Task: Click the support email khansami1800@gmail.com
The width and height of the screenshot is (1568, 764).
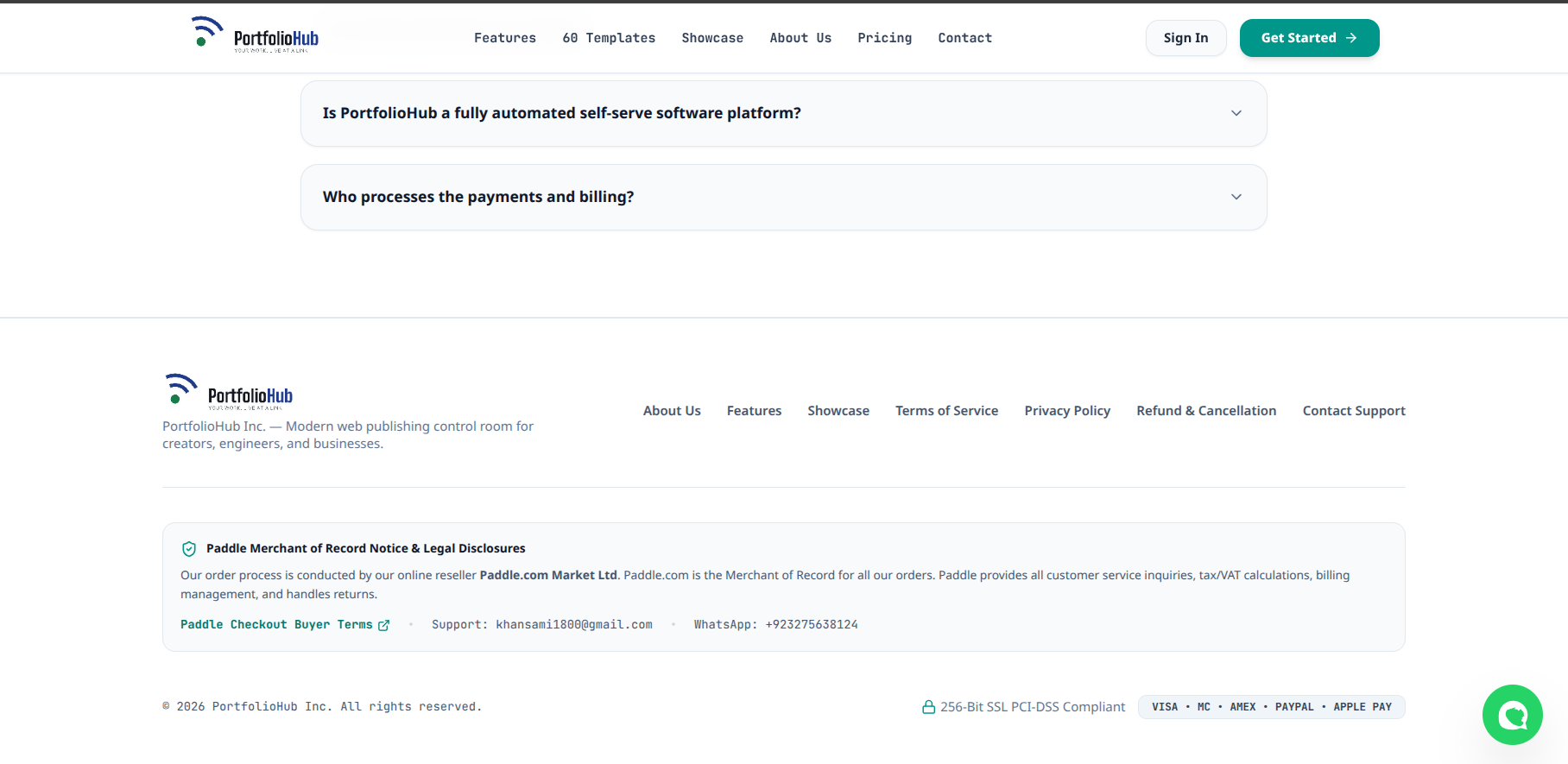Action: click(574, 625)
